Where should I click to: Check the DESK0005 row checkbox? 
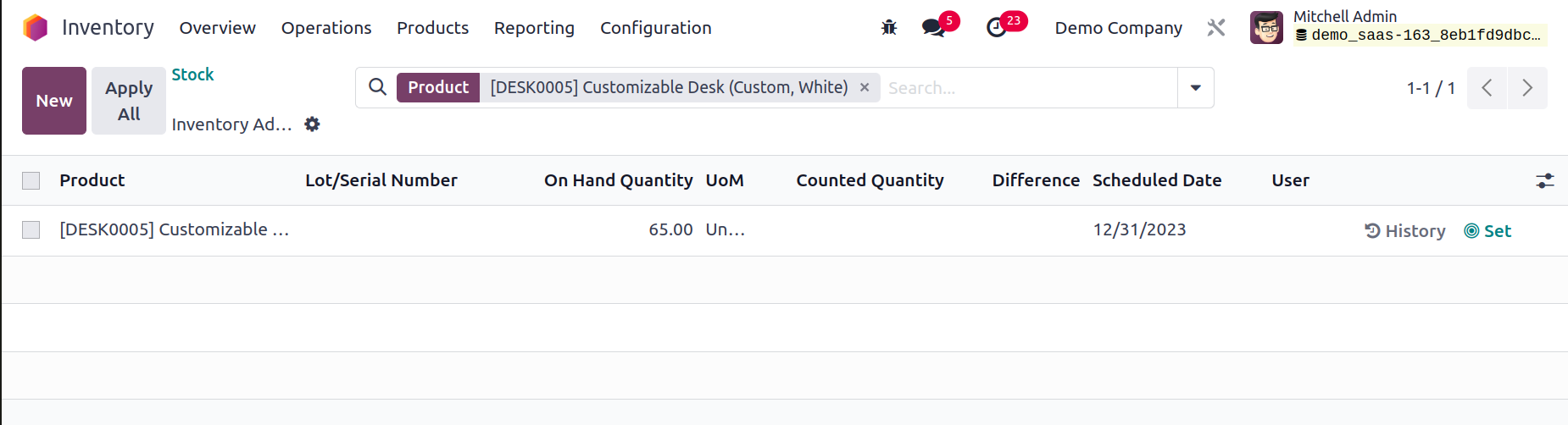tap(31, 229)
